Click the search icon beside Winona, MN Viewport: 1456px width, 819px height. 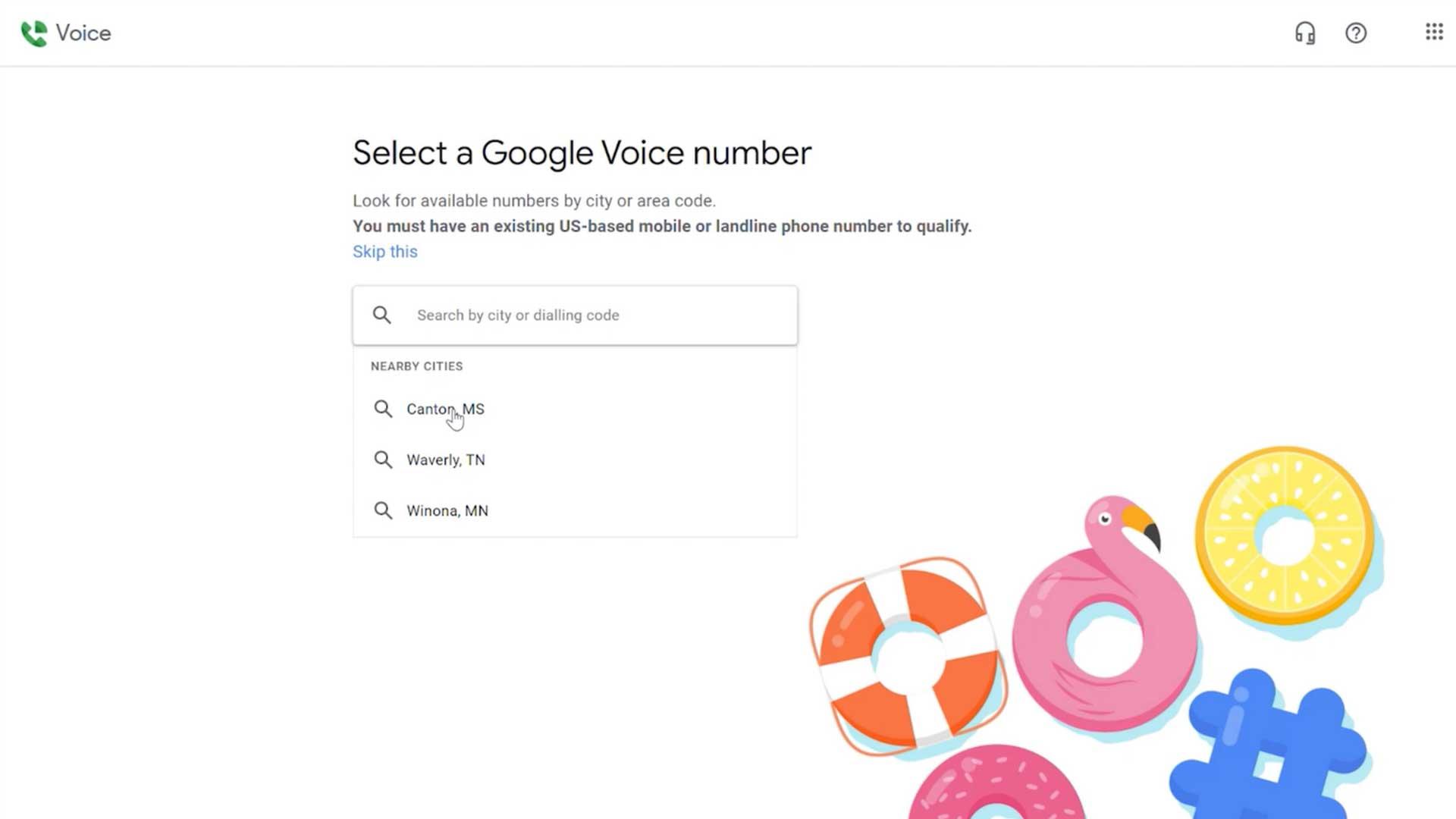tap(383, 510)
